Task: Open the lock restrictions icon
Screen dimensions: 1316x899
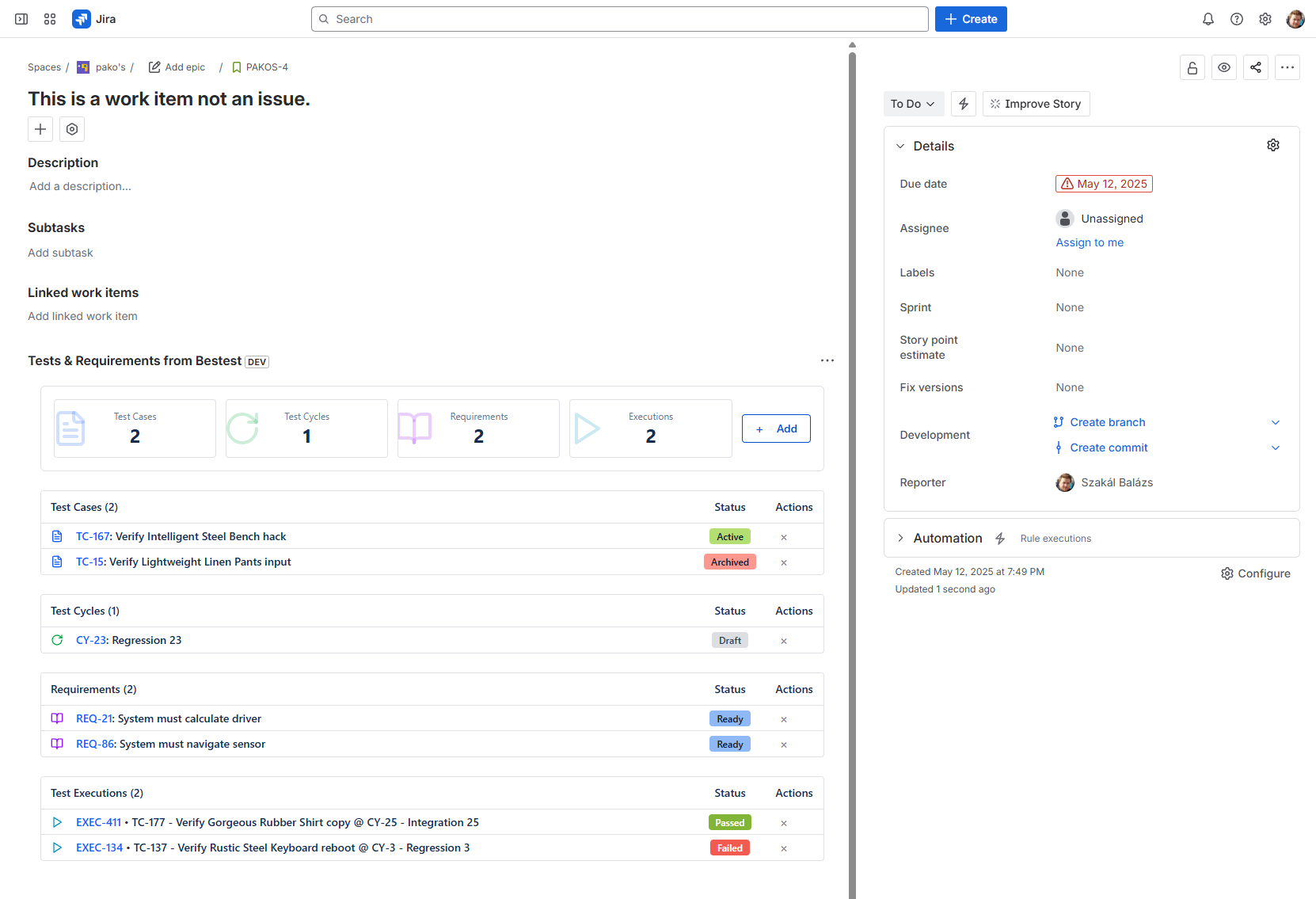Action: (1192, 67)
